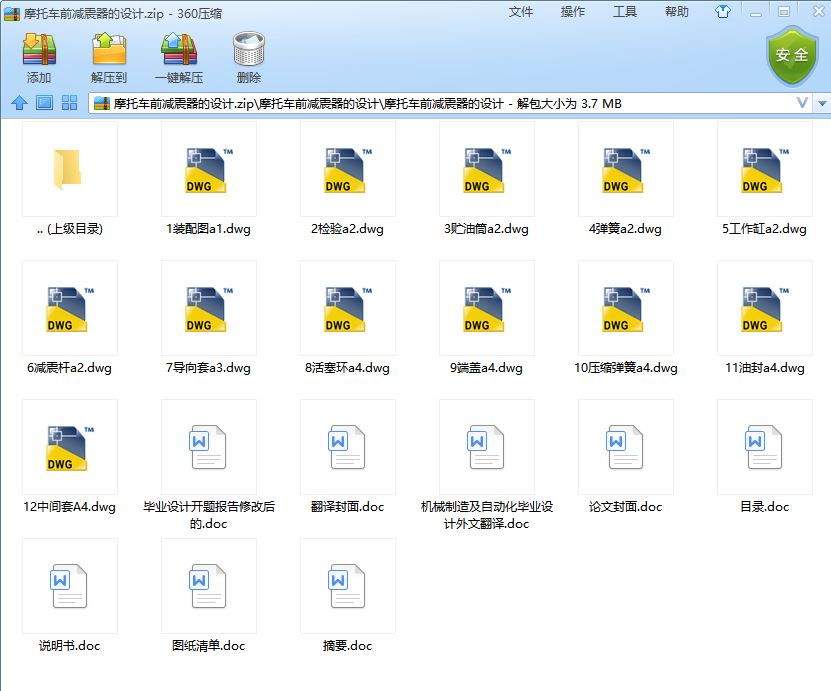
Task: Click the 安全 green shield badge
Action: [791, 56]
